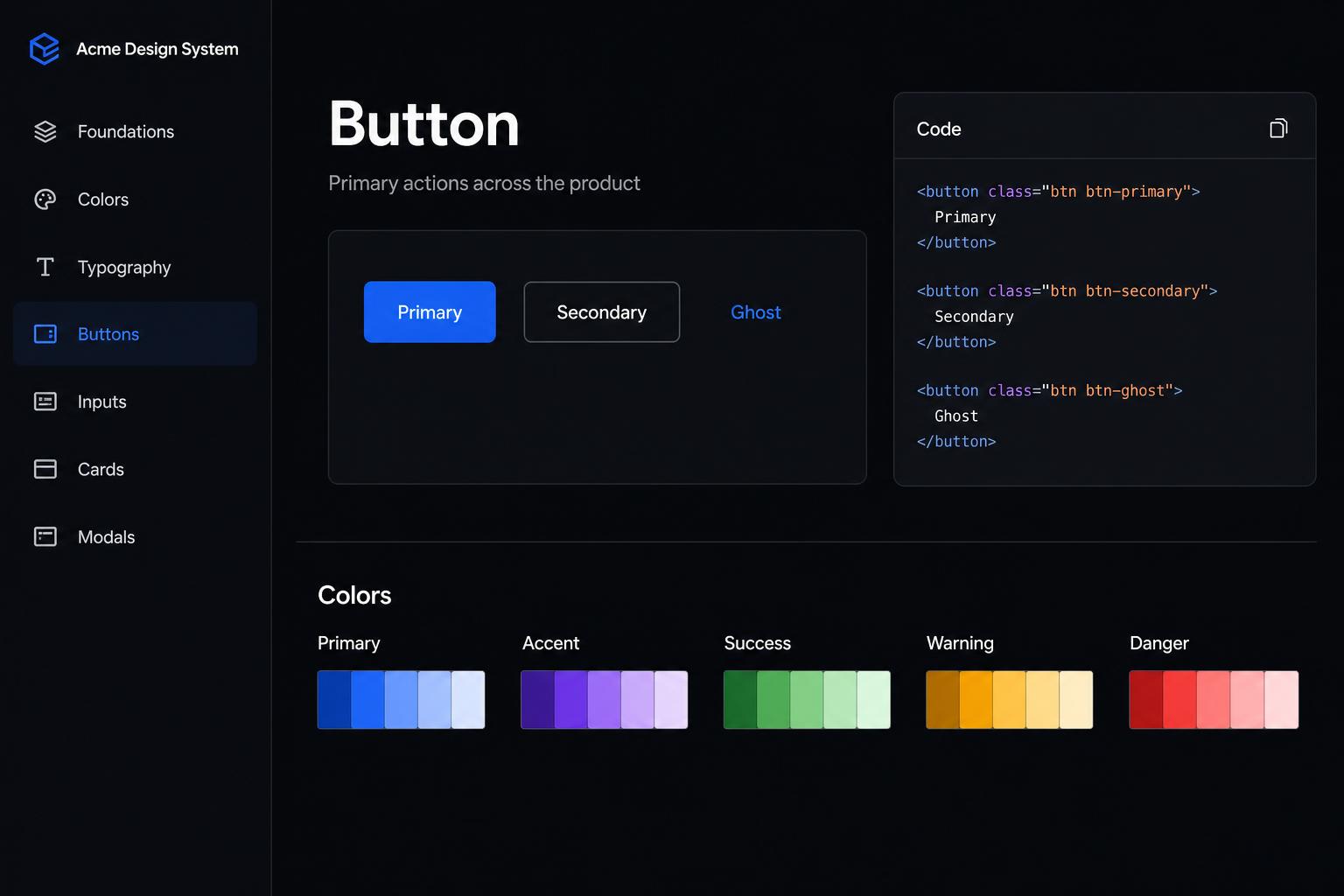This screenshot has height=896, width=1344.
Task: Click the btn-ghost code line
Action: (1049, 391)
